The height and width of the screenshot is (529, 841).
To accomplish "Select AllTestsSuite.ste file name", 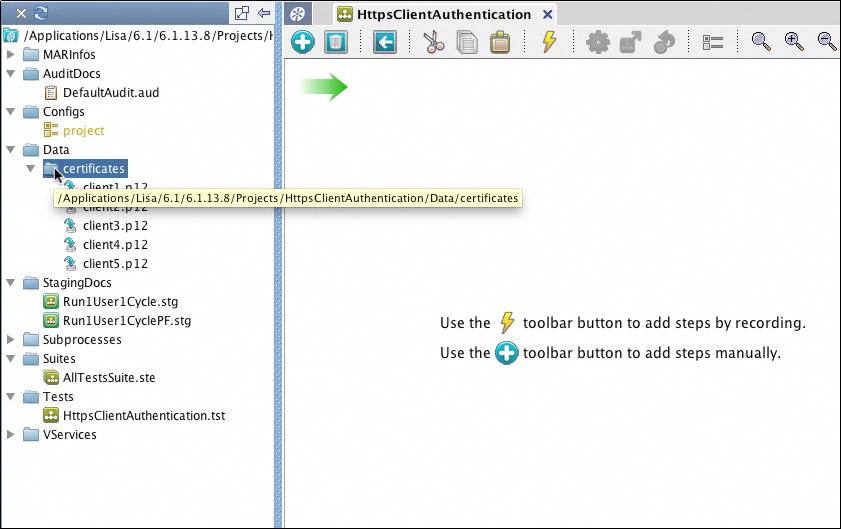I will 109,377.
